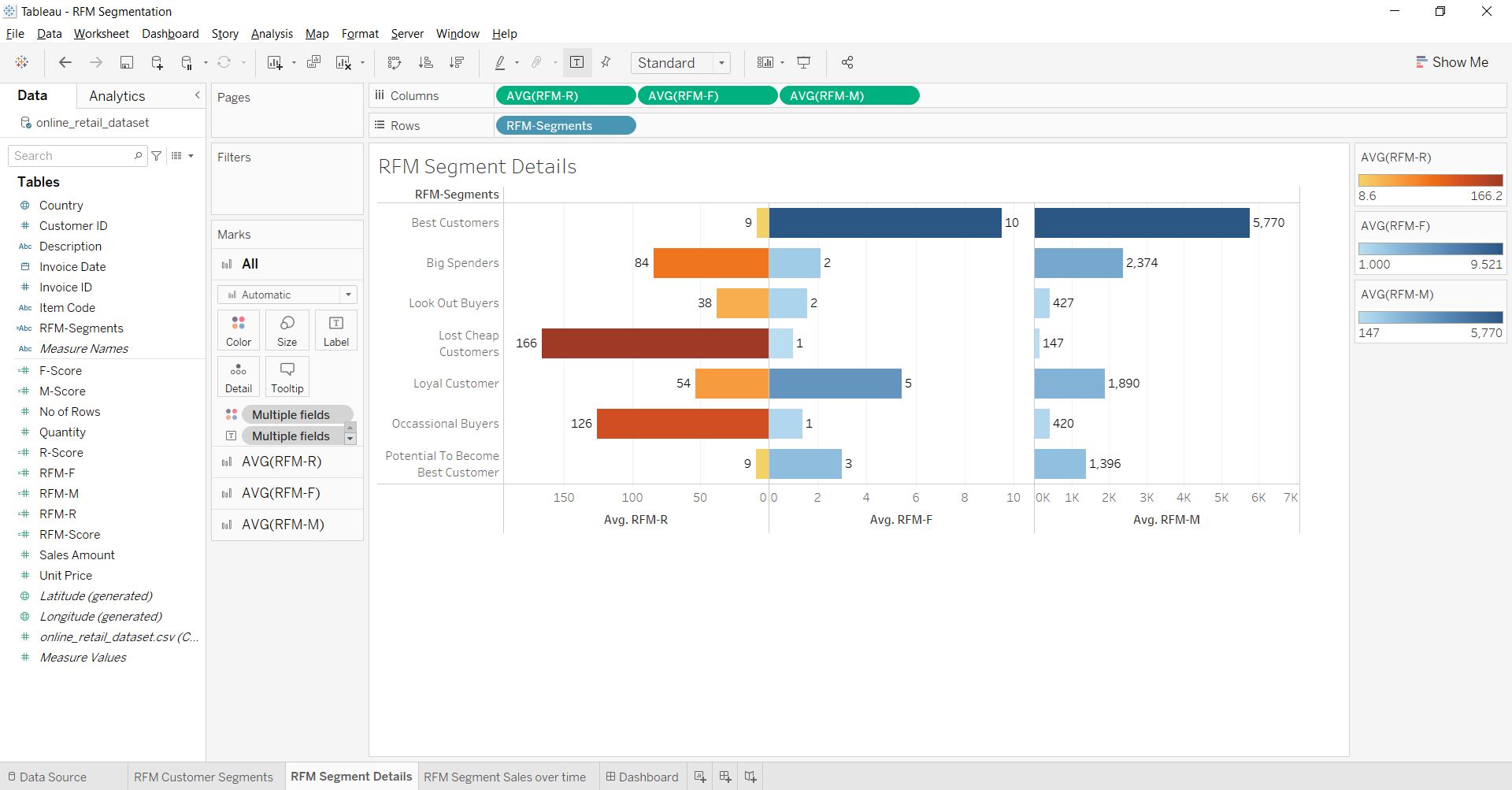Click inside the Search field above Tables
This screenshot has height=790, width=1512.
tap(71, 155)
